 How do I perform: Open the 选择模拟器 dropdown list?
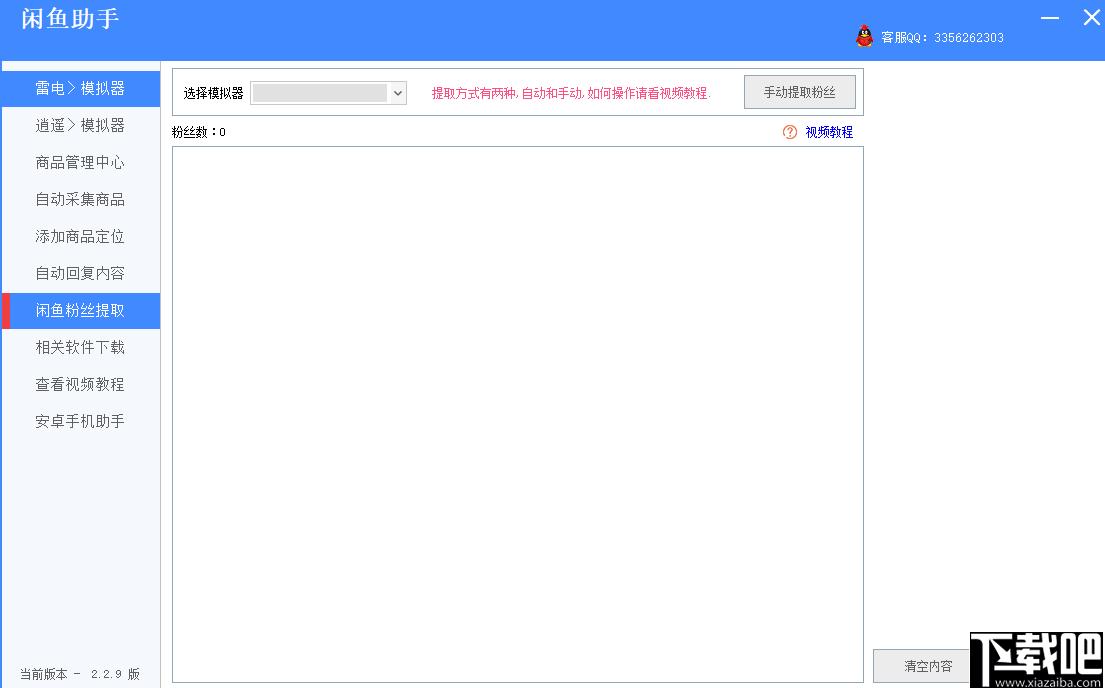(x=398, y=93)
